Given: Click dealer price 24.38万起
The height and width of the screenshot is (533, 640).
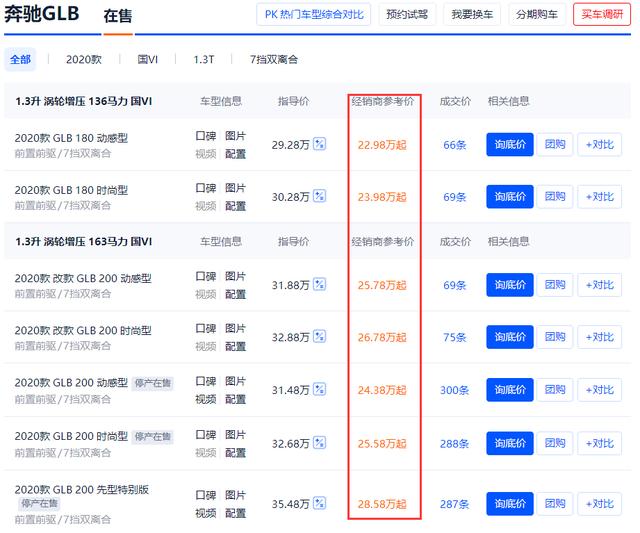Looking at the screenshot, I should click(x=382, y=390).
